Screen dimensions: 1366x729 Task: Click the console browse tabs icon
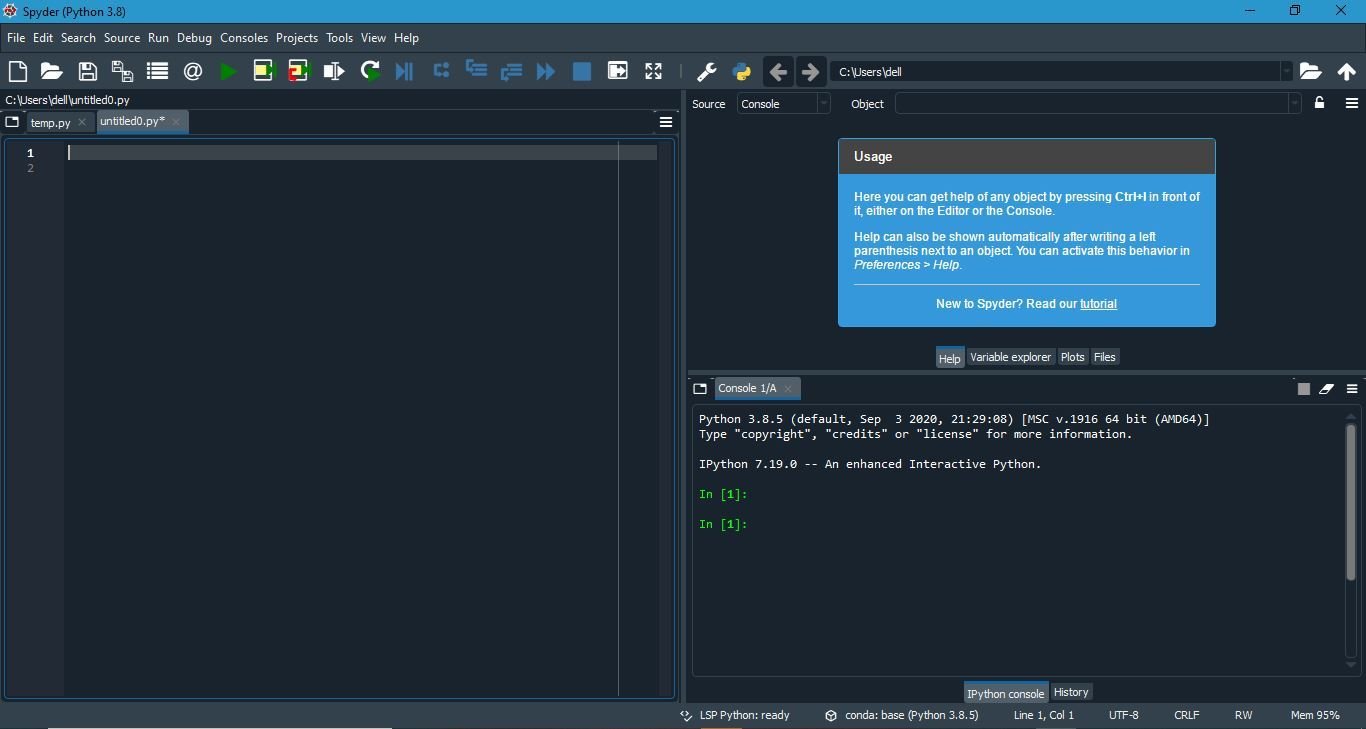coord(700,388)
